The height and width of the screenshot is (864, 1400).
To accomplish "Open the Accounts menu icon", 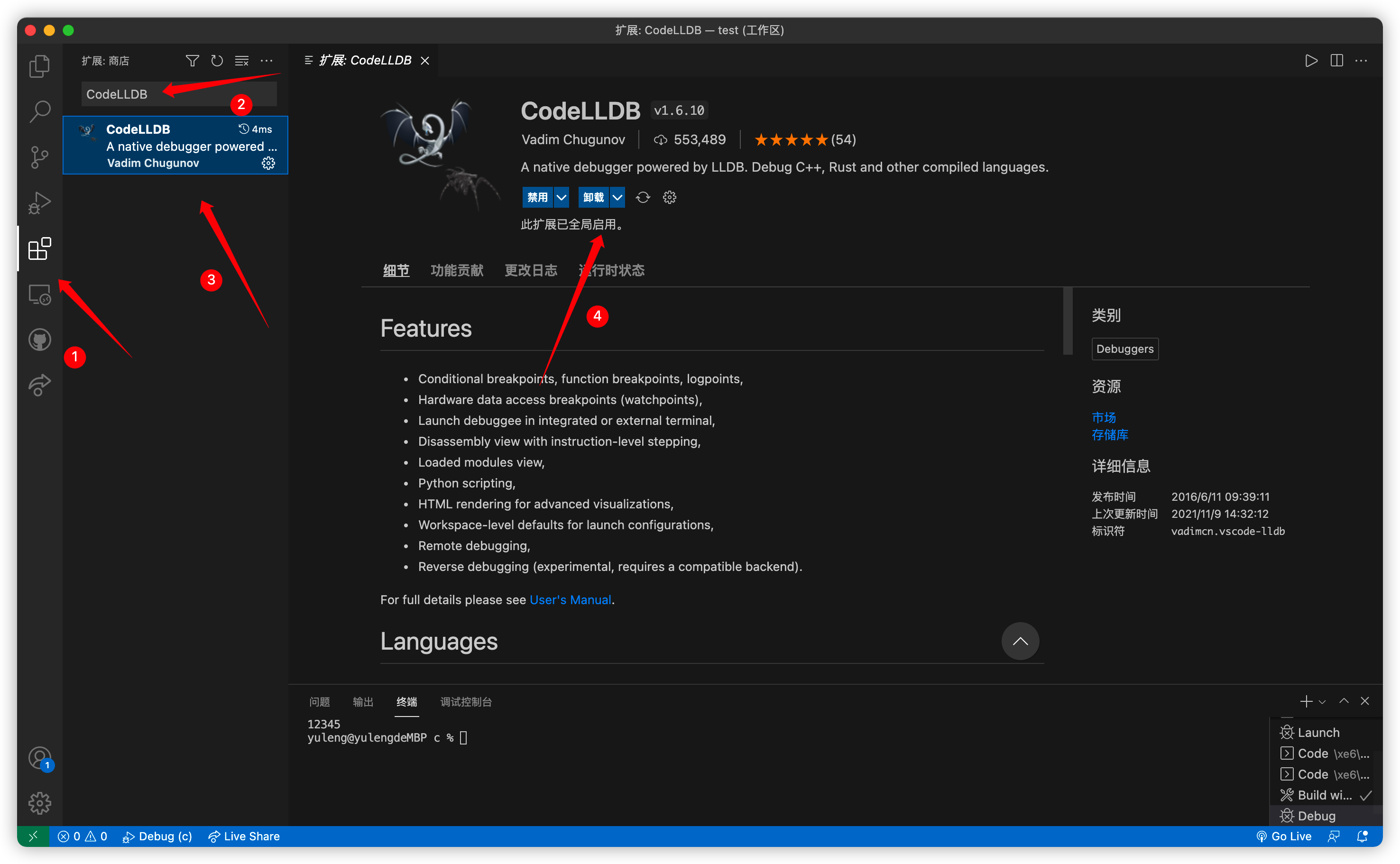I will pyautogui.click(x=39, y=759).
